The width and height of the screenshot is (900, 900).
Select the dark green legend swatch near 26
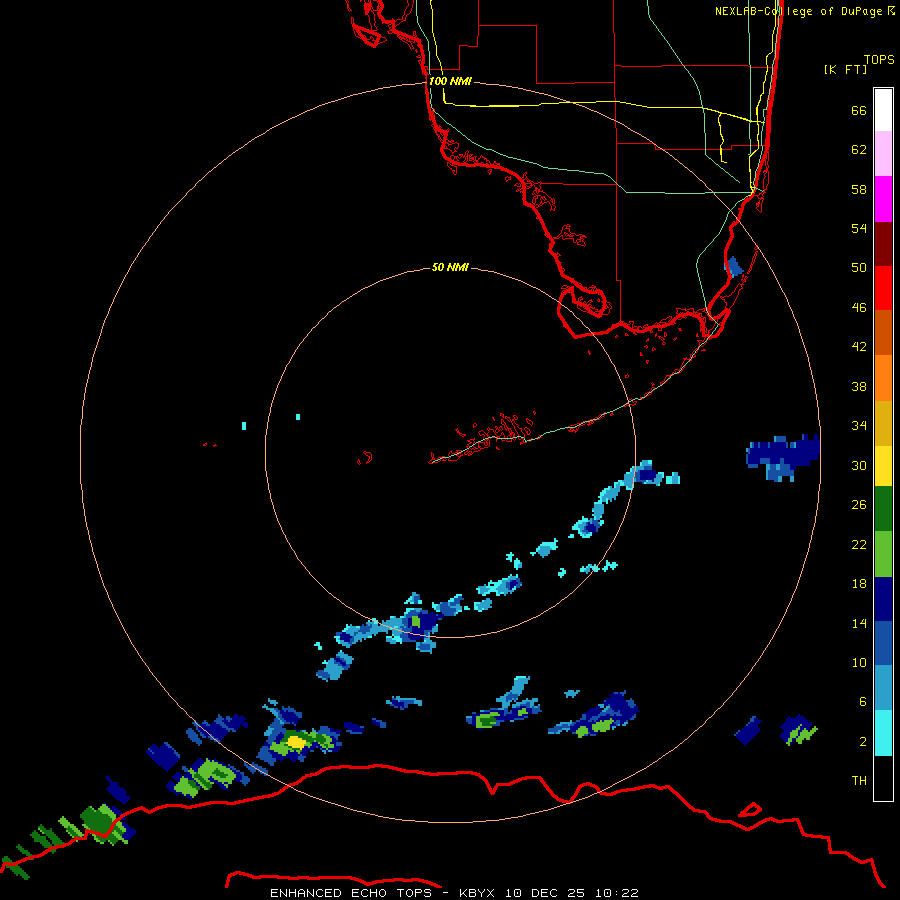(x=883, y=509)
